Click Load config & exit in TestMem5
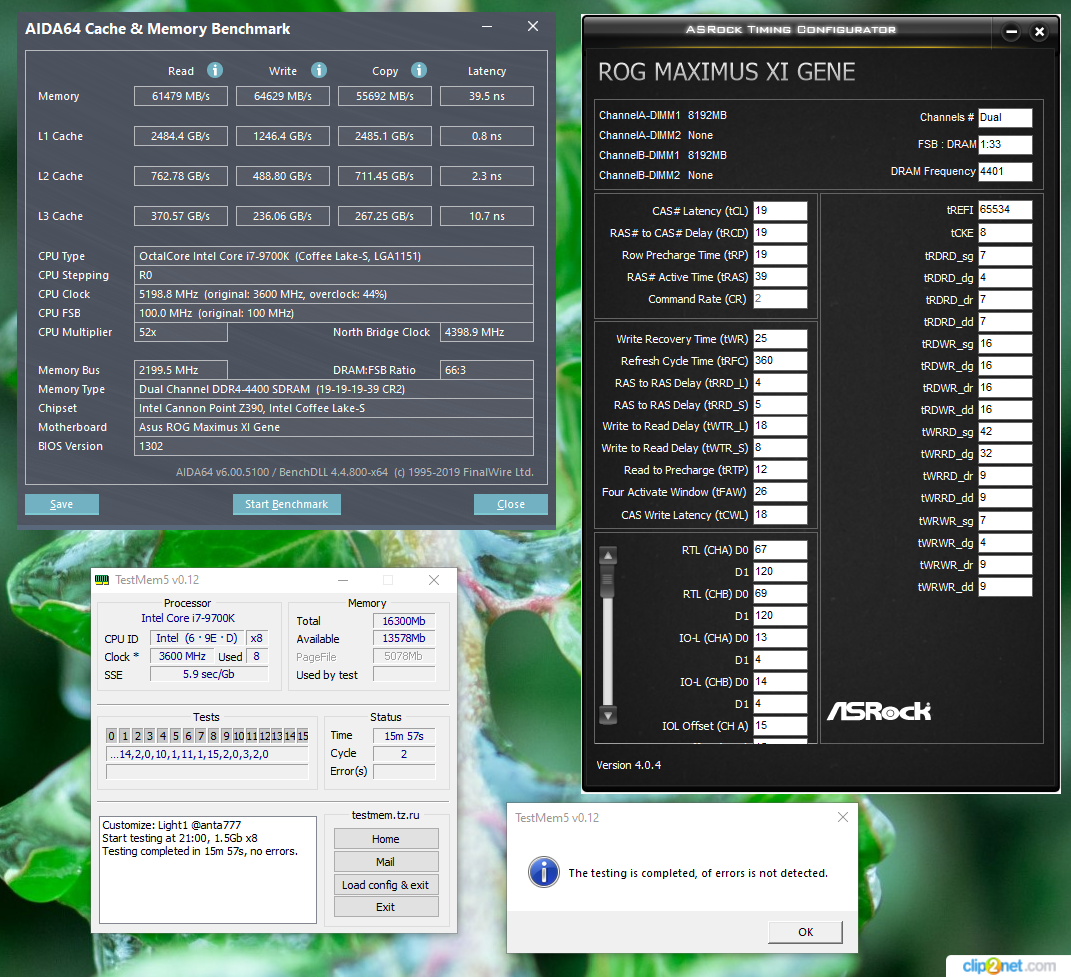 [386, 885]
